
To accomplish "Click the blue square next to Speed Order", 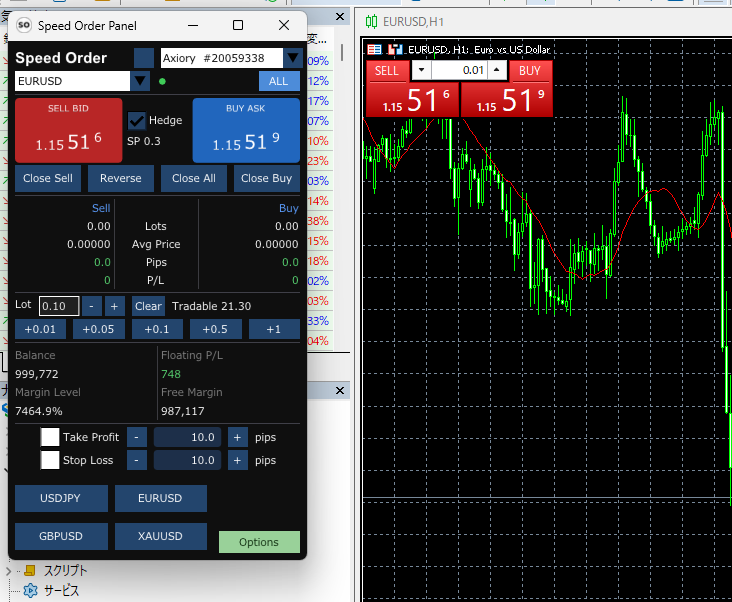I will click(144, 58).
